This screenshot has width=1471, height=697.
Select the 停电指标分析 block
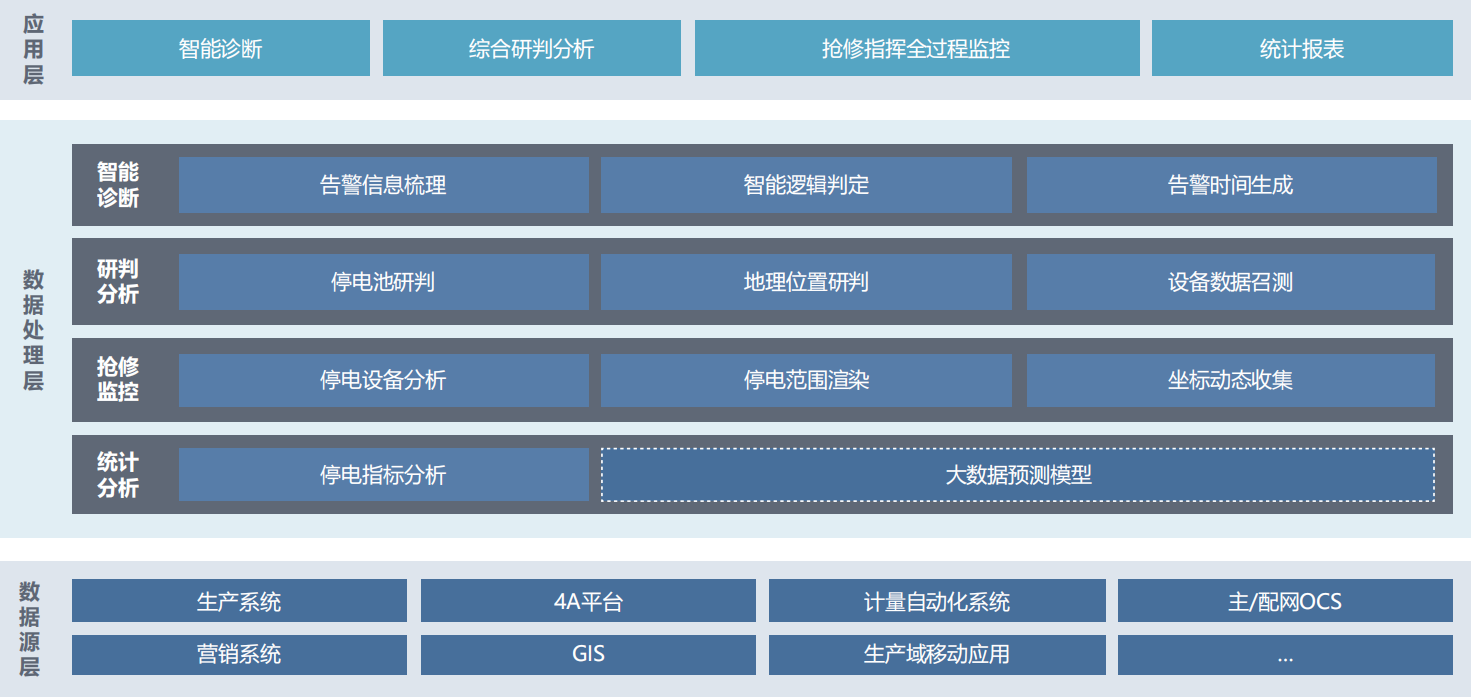(x=383, y=475)
